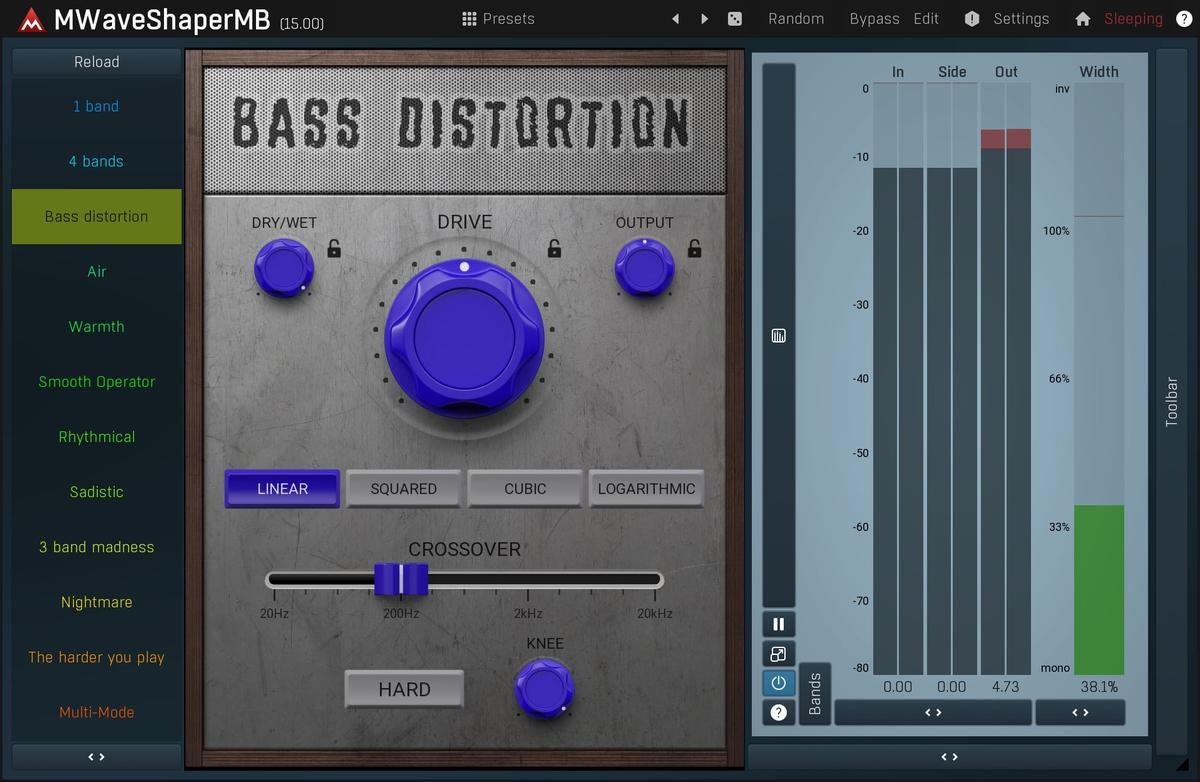Select the LOGARITHMIC shape button
The width and height of the screenshot is (1200, 782).
point(646,489)
